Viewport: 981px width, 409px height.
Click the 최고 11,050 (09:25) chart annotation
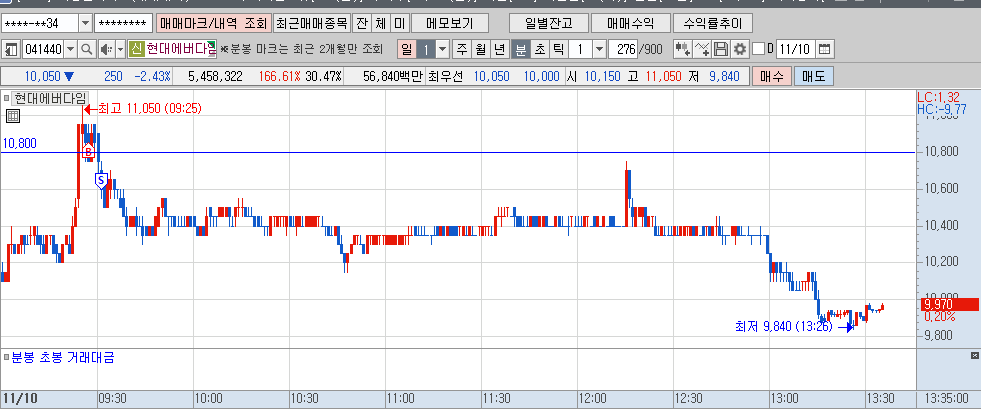click(150, 108)
